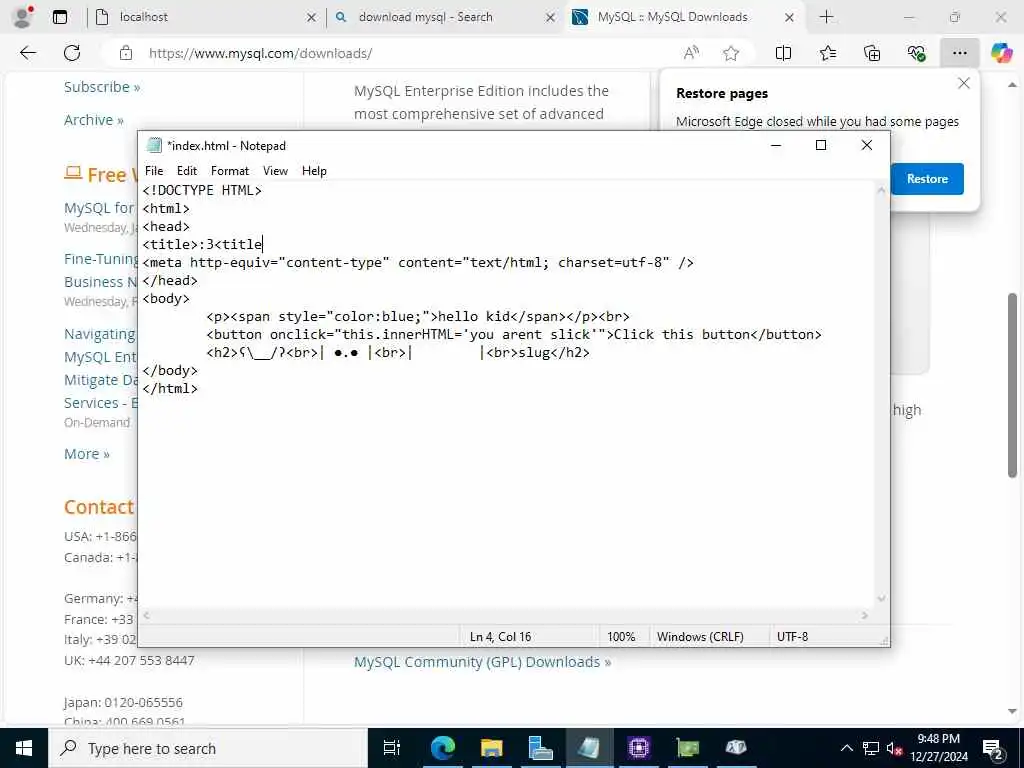The width and height of the screenshot is (1024, 768).
Task: Place cursor on the <title> line in Notepad
Action: click(x=202, y=244)
